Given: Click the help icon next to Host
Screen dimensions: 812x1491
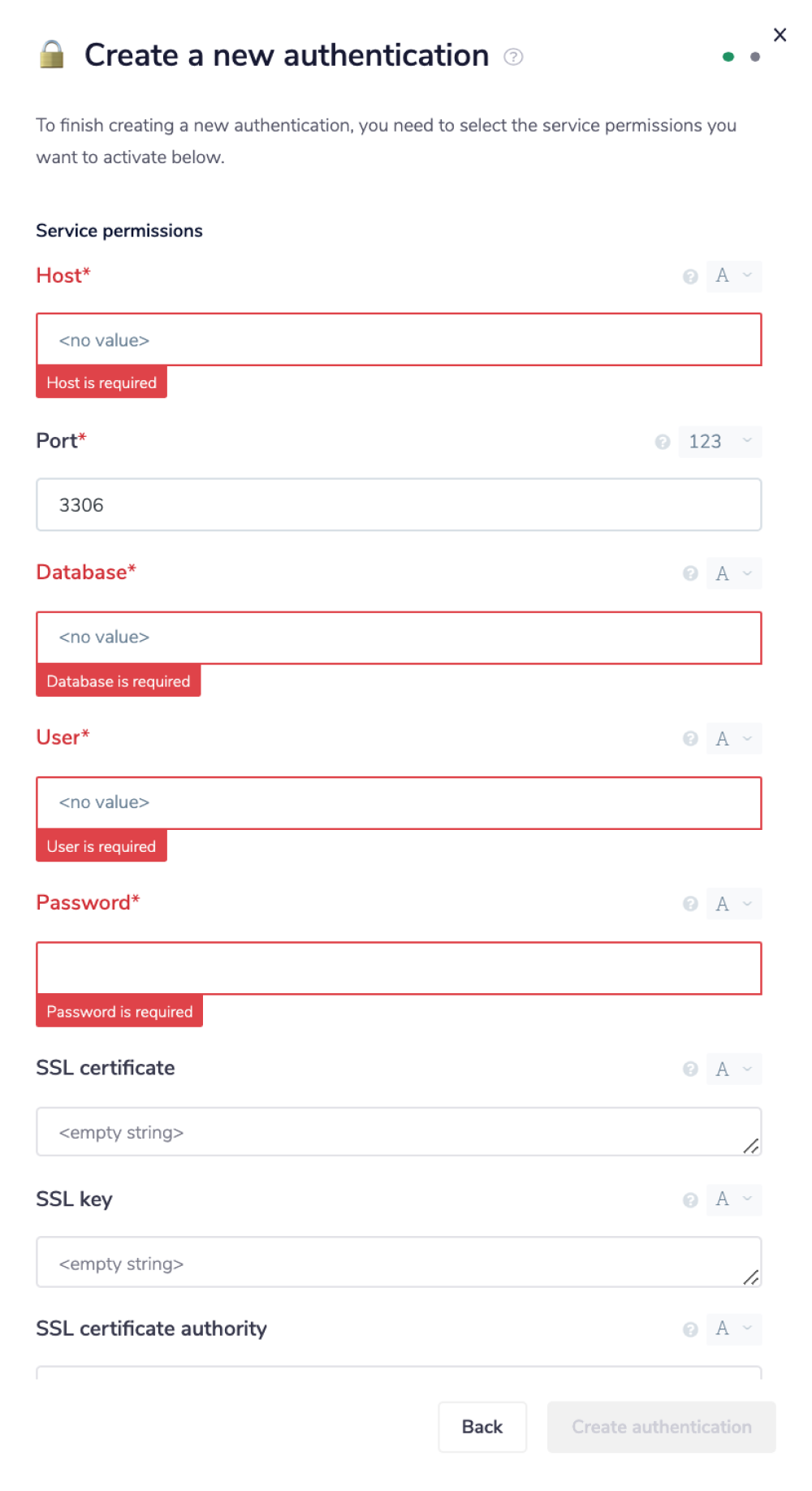Looking at the screenshot, I should [x=689, y=277].
